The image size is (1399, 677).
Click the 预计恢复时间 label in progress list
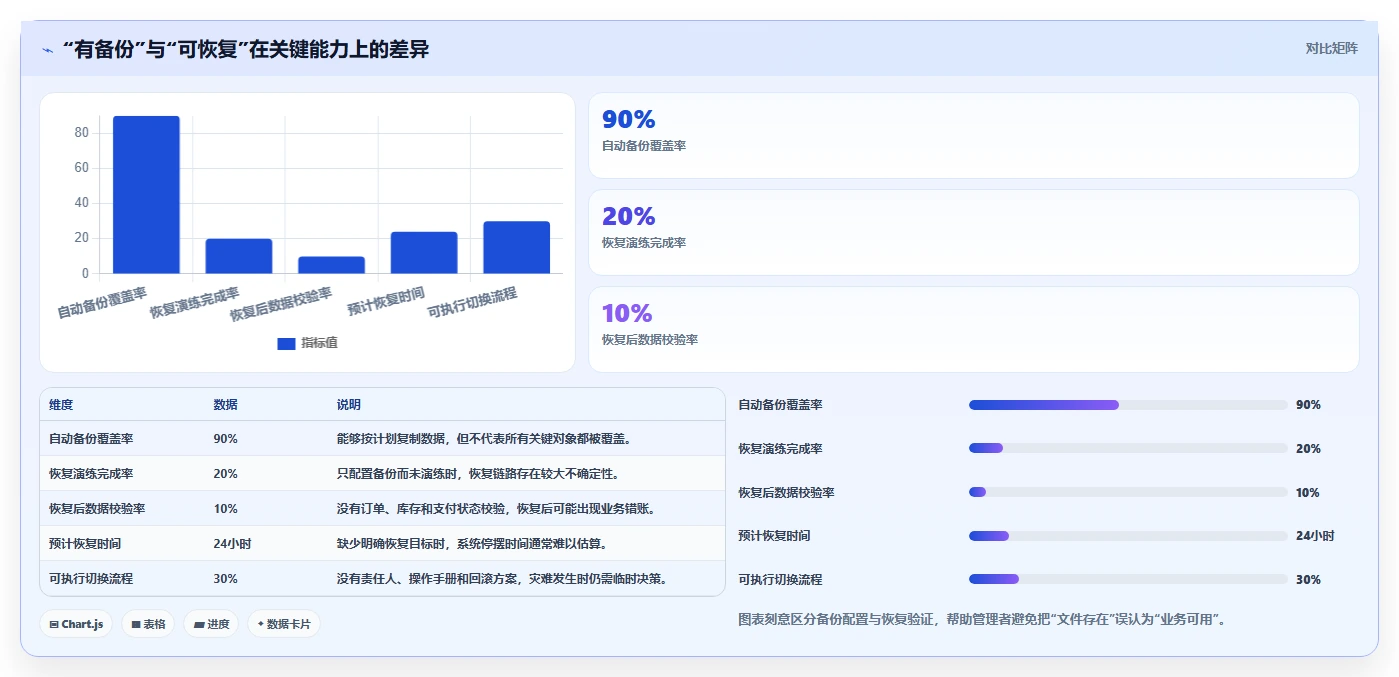pyautogui.click(x=774, y=536)
